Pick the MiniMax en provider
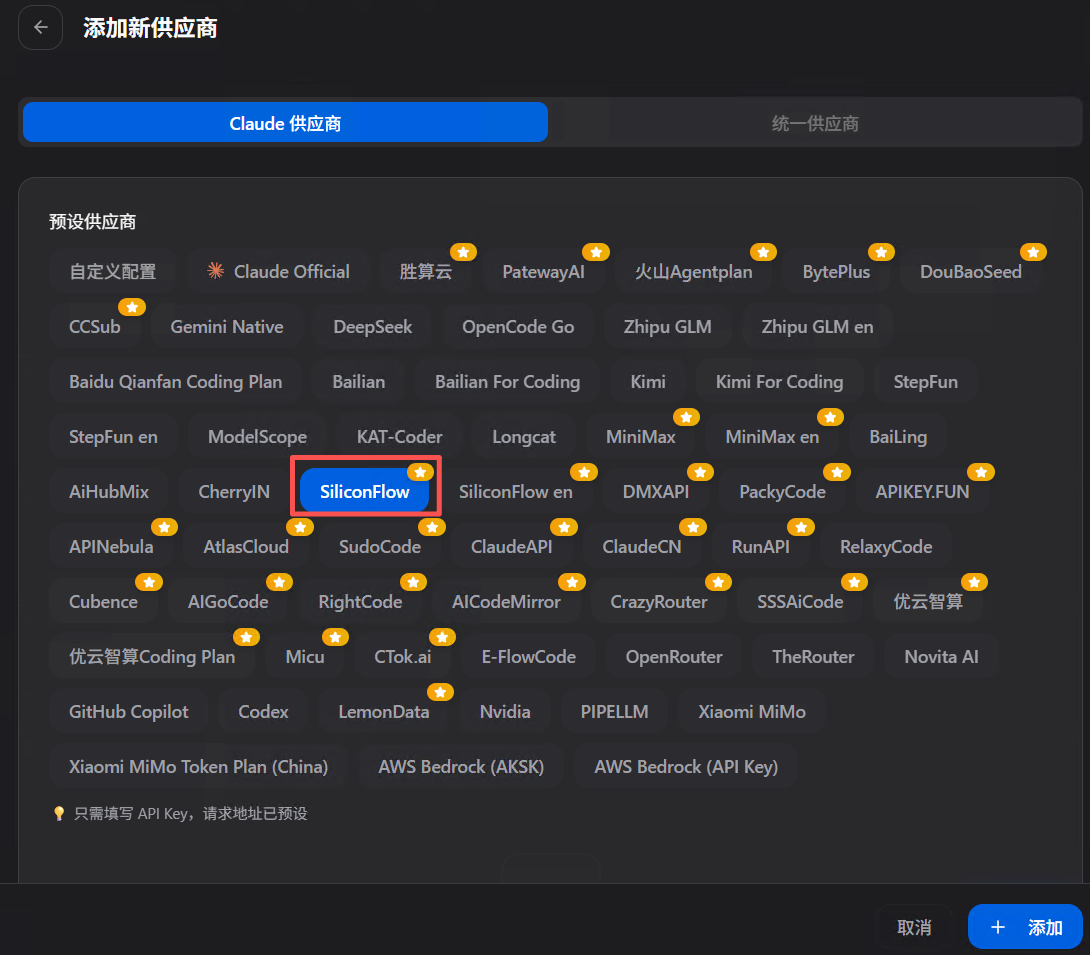1090x955 pixels. 772,436
